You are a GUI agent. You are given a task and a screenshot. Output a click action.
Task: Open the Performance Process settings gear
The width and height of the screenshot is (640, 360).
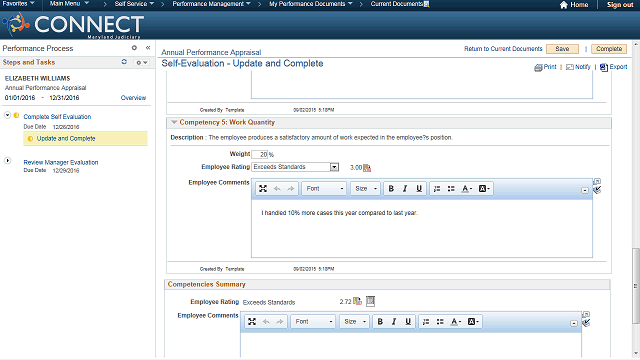[x=134, y=48]
